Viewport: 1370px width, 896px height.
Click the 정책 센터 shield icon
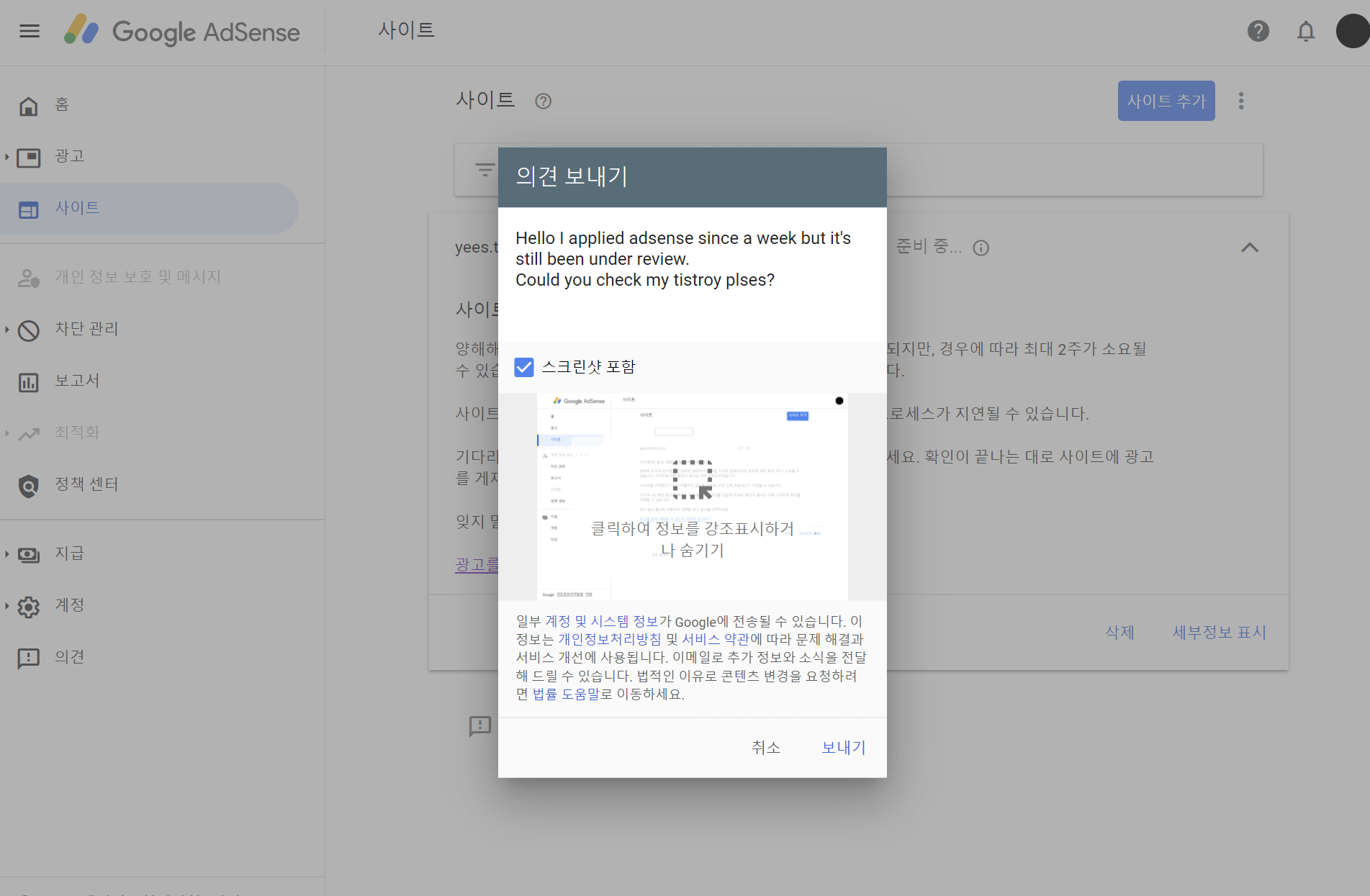29,485
